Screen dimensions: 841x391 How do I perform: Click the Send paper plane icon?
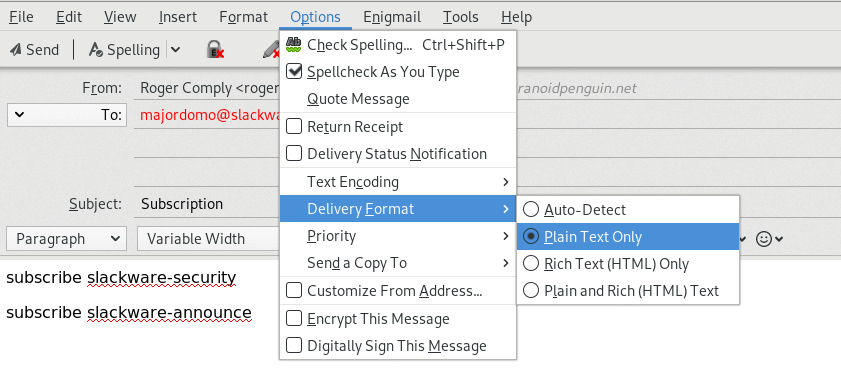point(15,50)
